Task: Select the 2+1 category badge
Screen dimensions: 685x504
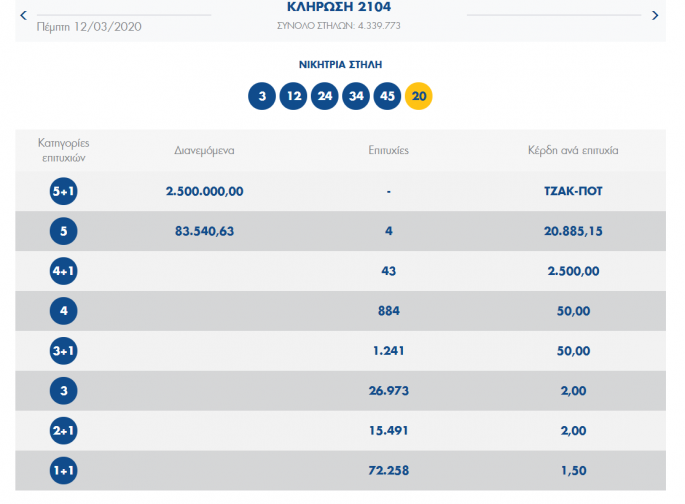Action: pyautogui.click(x=65, y=431)
